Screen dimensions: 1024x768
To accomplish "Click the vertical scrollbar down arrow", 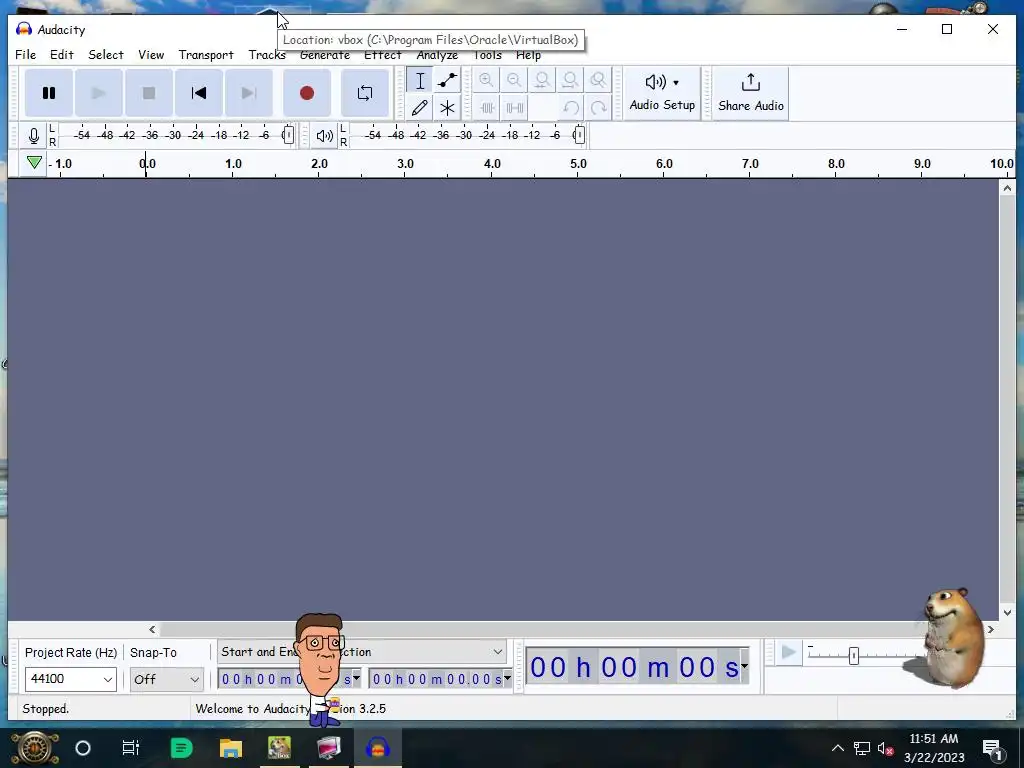I will click(1007, 613).
